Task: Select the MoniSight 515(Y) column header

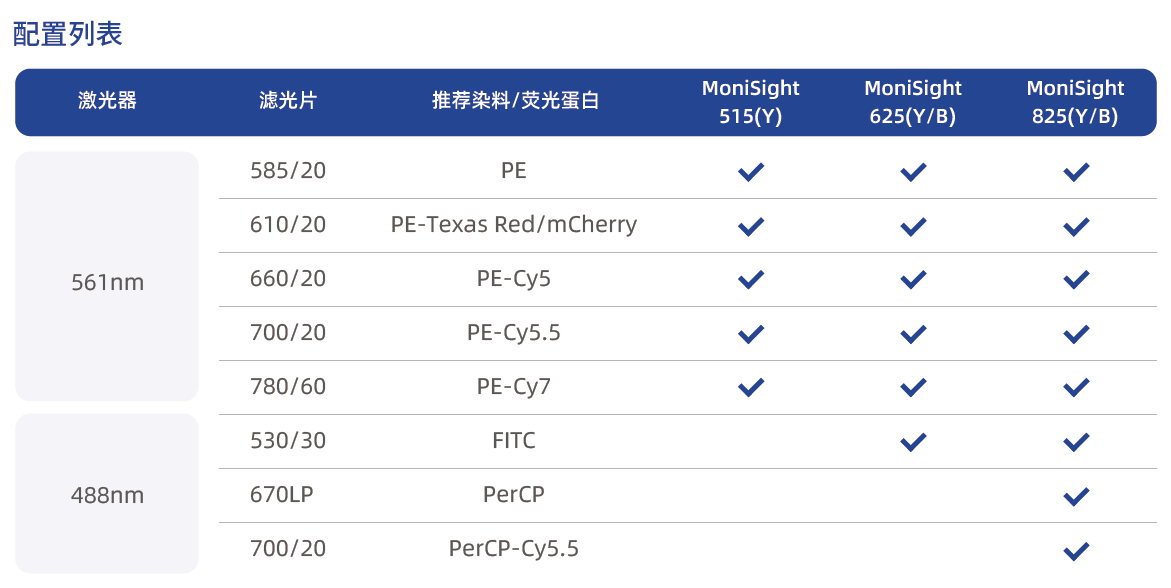Action: pyautogui.click(x=751, y=102)
